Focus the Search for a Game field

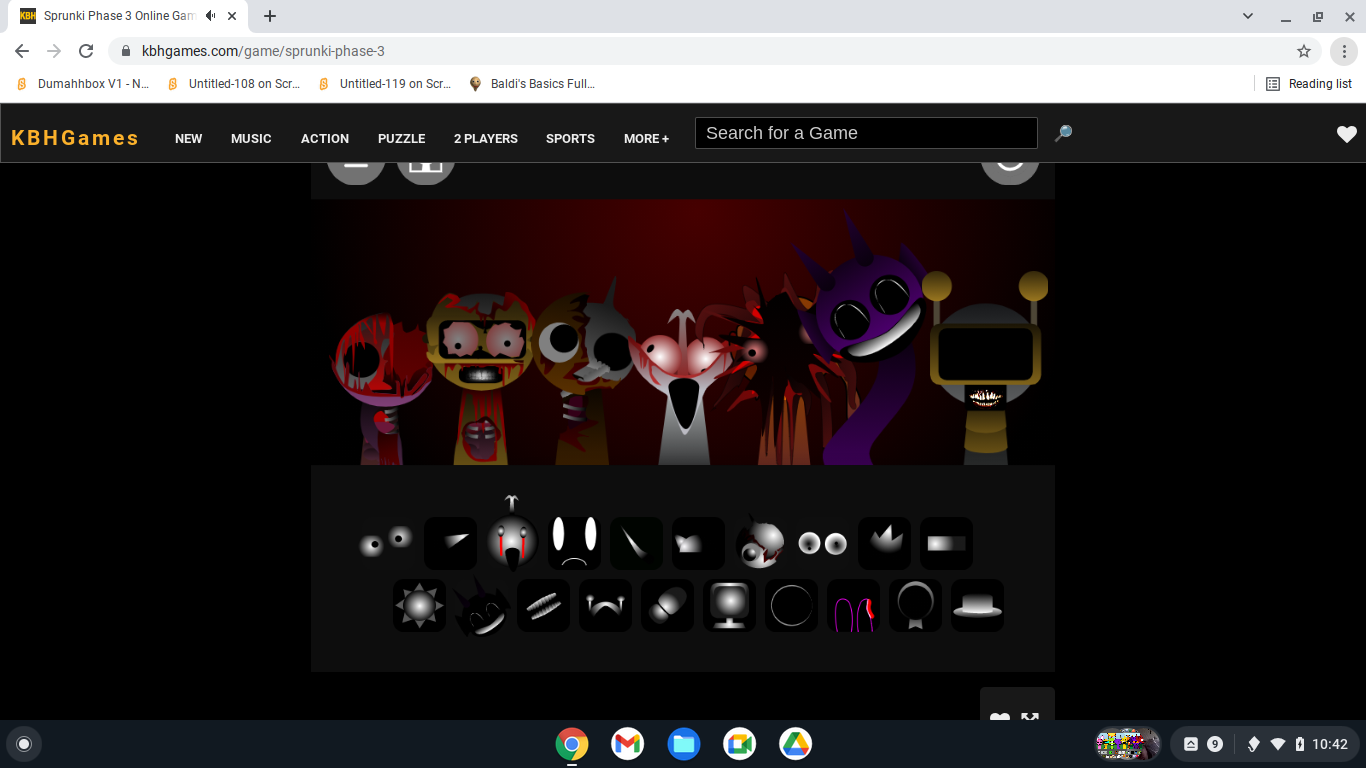pyautogui.click(x=866, y=133)
